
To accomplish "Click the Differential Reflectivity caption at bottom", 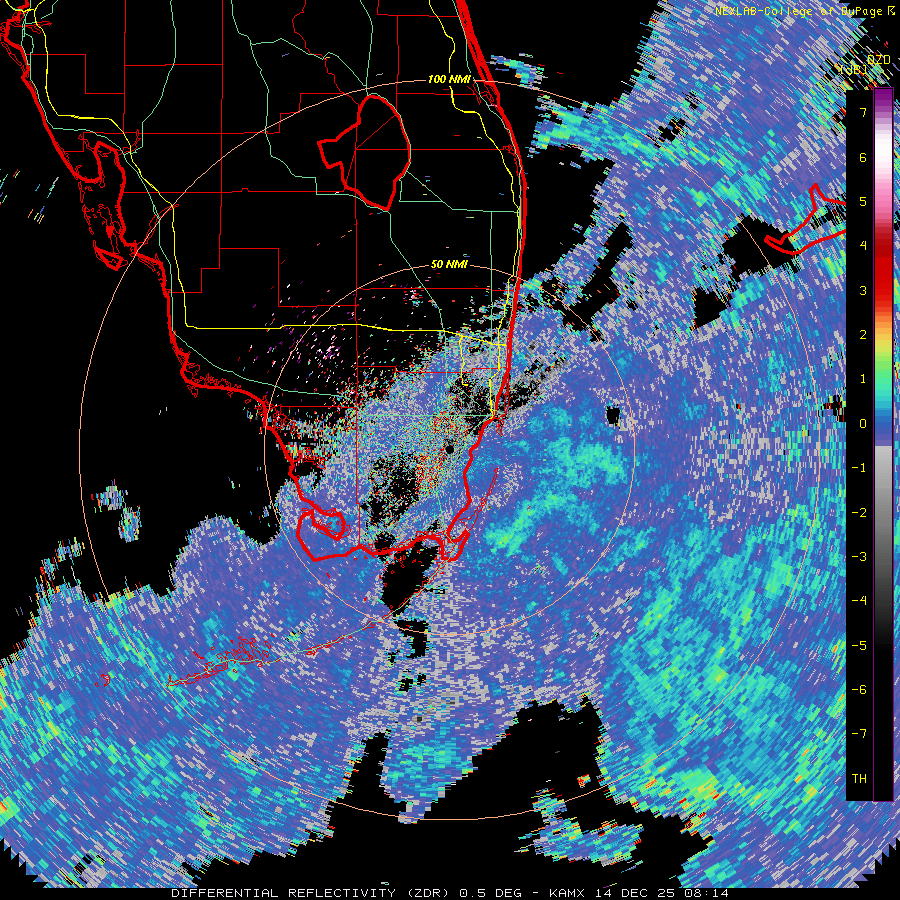I will point(450,893).
